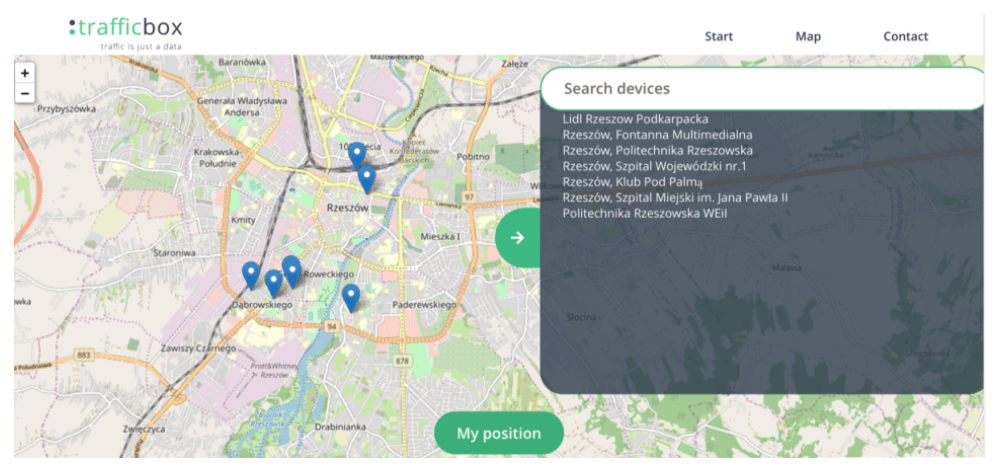
Task: Select Rzeszów, Klub Pod Palmą device
Action: tap(632, 182)
